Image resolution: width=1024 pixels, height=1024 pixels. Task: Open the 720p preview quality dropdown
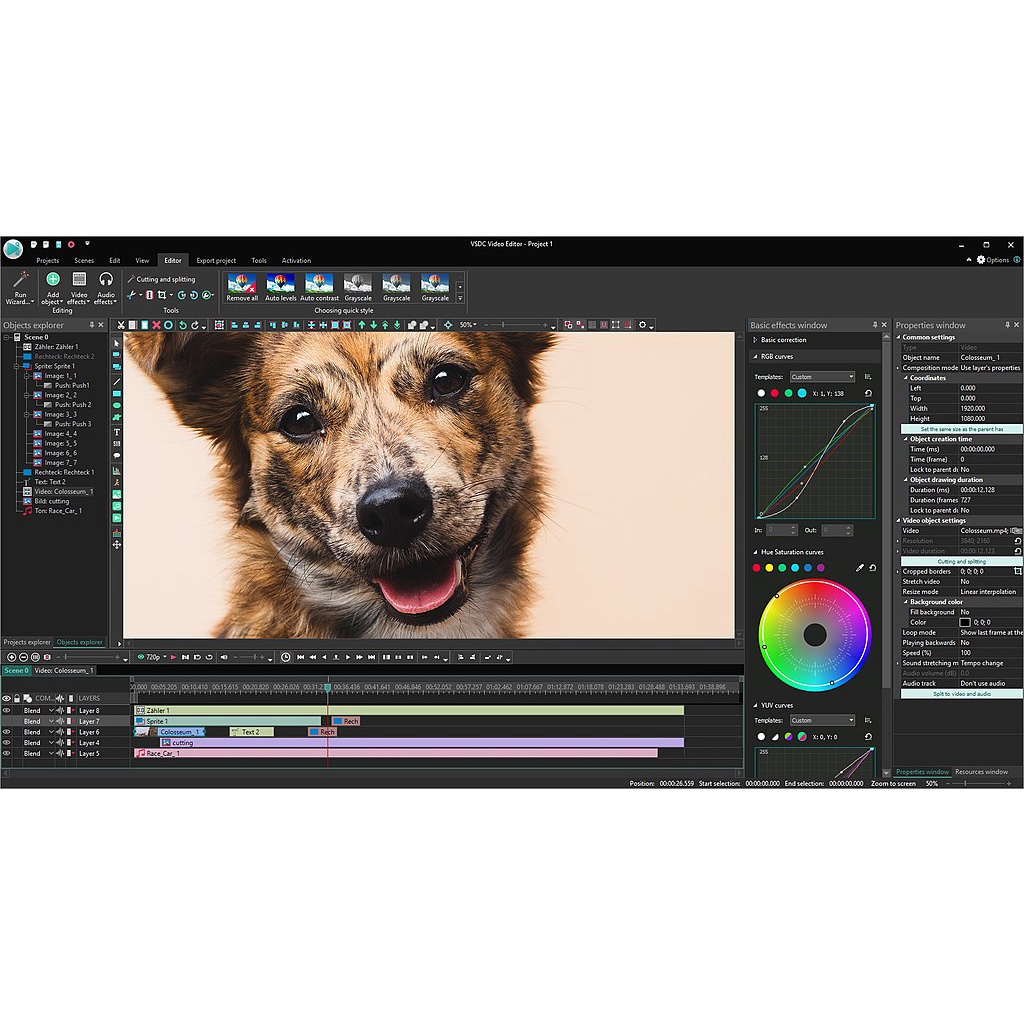[152, 657]
